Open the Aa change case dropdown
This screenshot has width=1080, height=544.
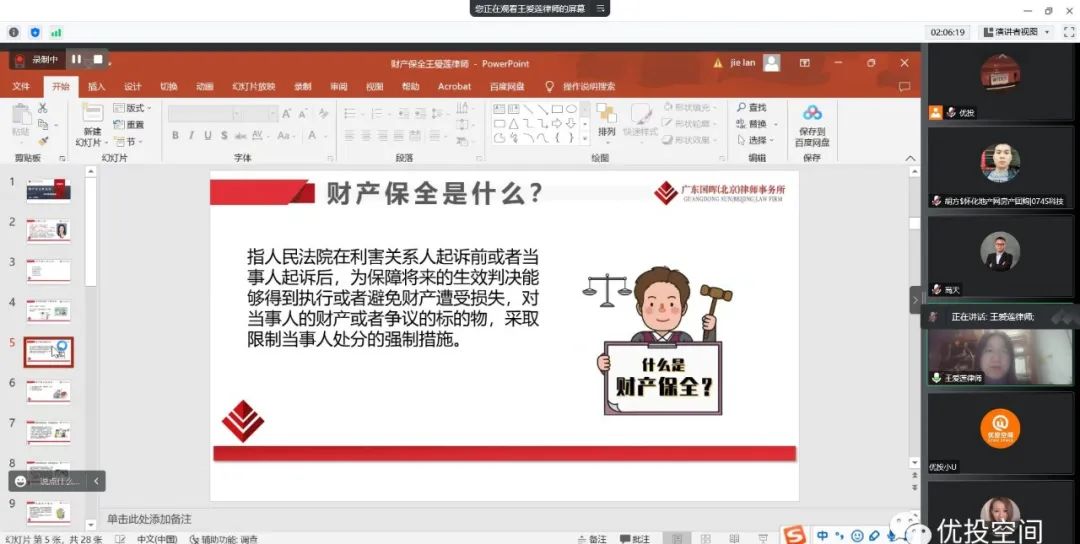285,136
